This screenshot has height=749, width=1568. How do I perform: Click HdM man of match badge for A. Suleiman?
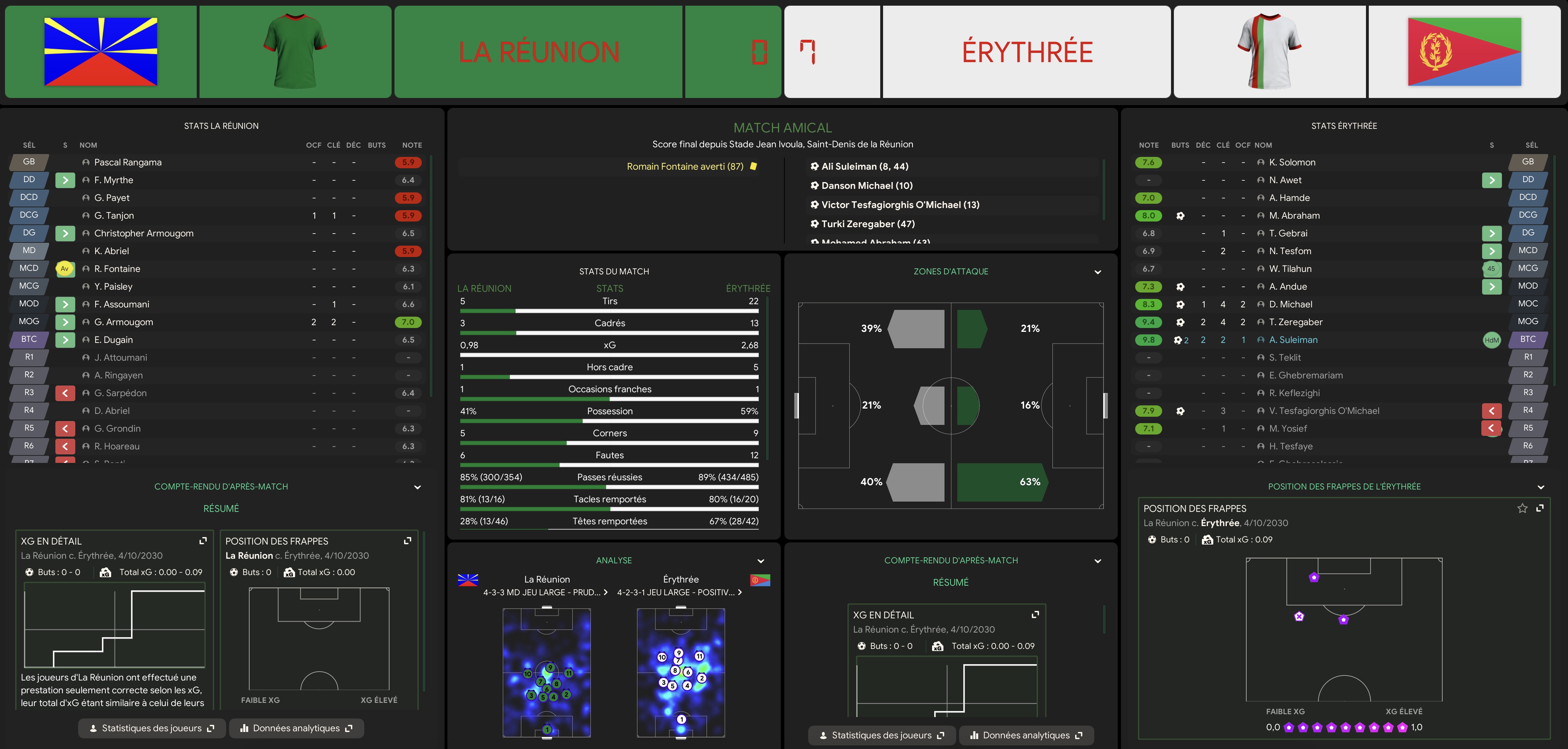click(x=1491, y=340)
